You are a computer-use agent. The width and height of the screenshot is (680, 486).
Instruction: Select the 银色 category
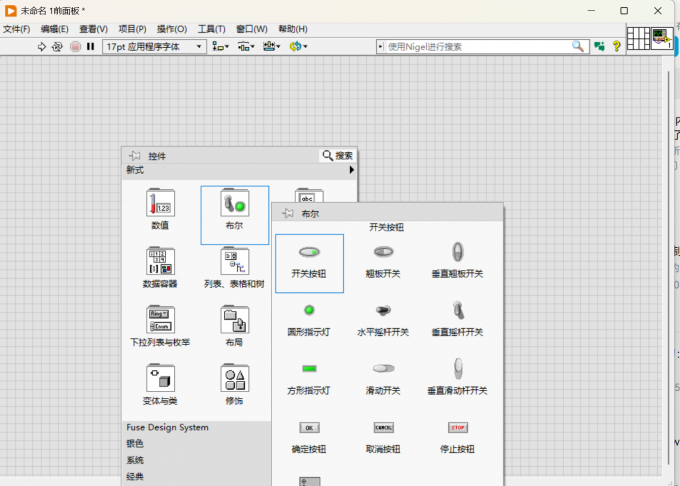[x=135, y=444]
